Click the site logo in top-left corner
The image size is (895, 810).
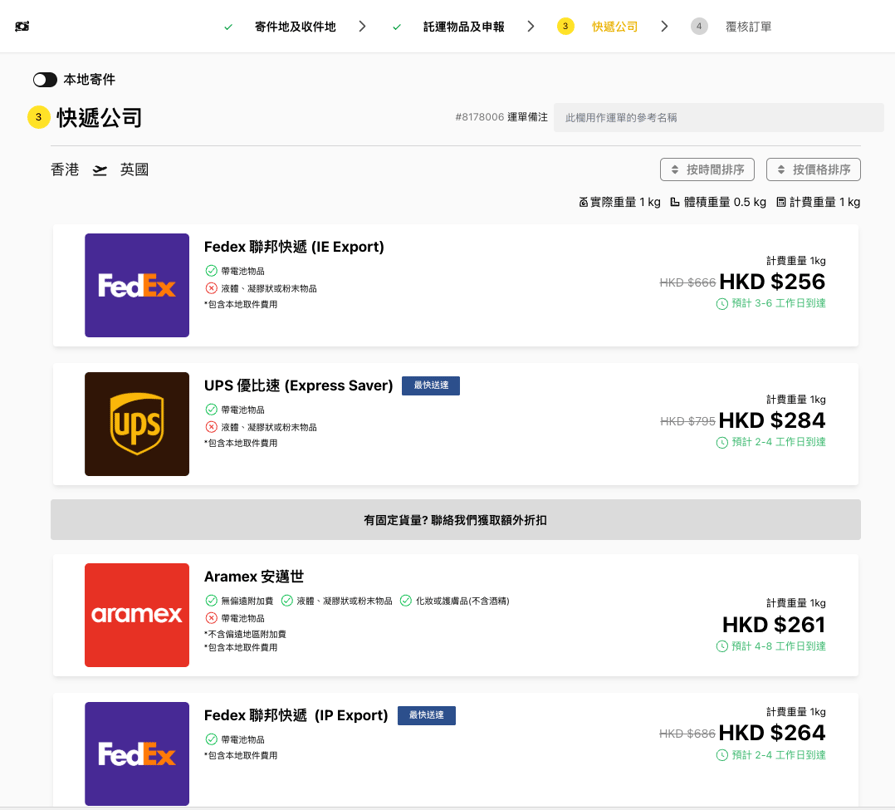coord(22,26)
